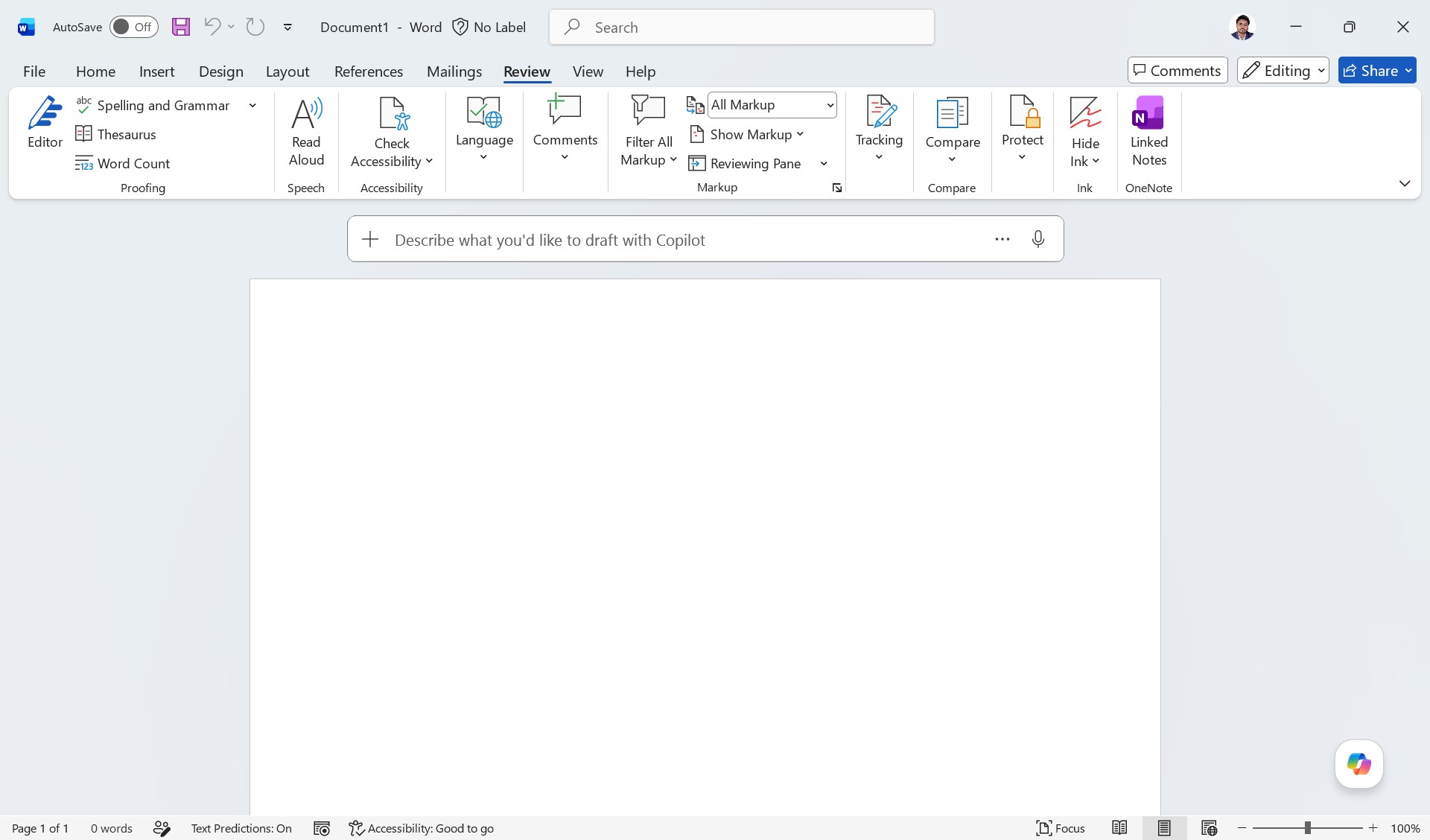The image size is (1430, 840).
Task: Open the File tab
Action: (x=34, y=71)
